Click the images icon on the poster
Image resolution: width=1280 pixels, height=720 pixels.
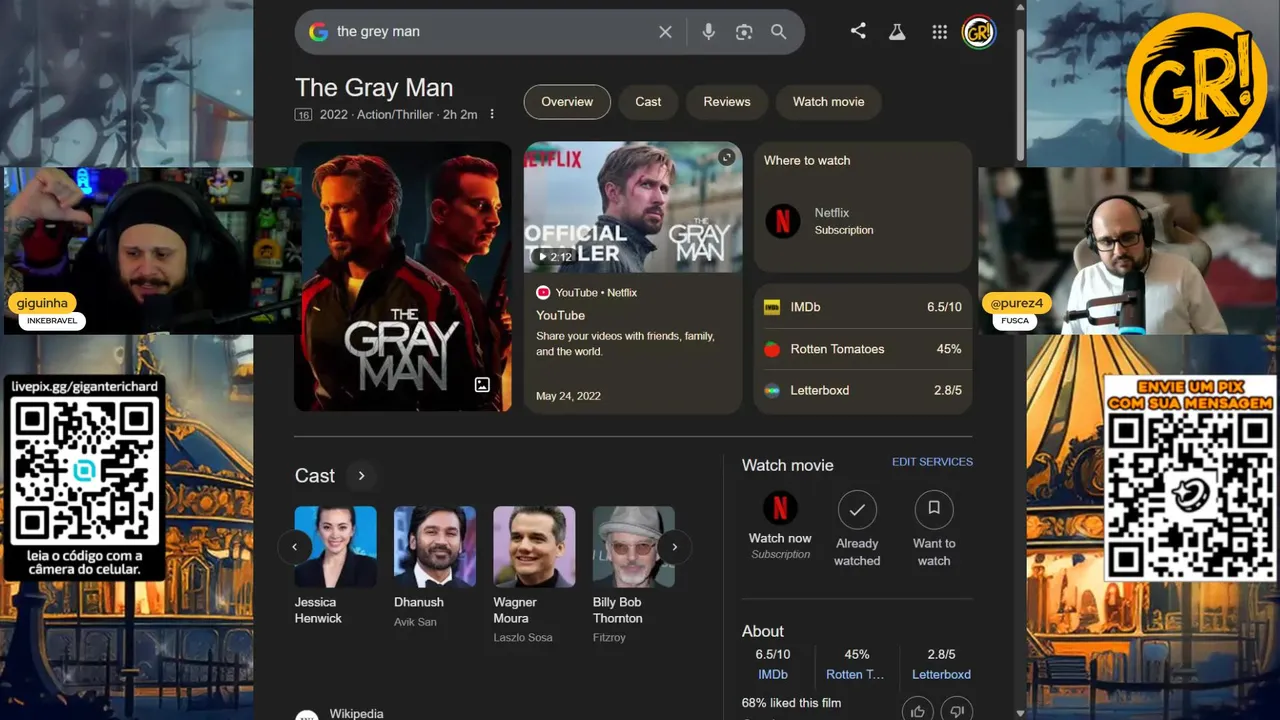click(482, 385)
